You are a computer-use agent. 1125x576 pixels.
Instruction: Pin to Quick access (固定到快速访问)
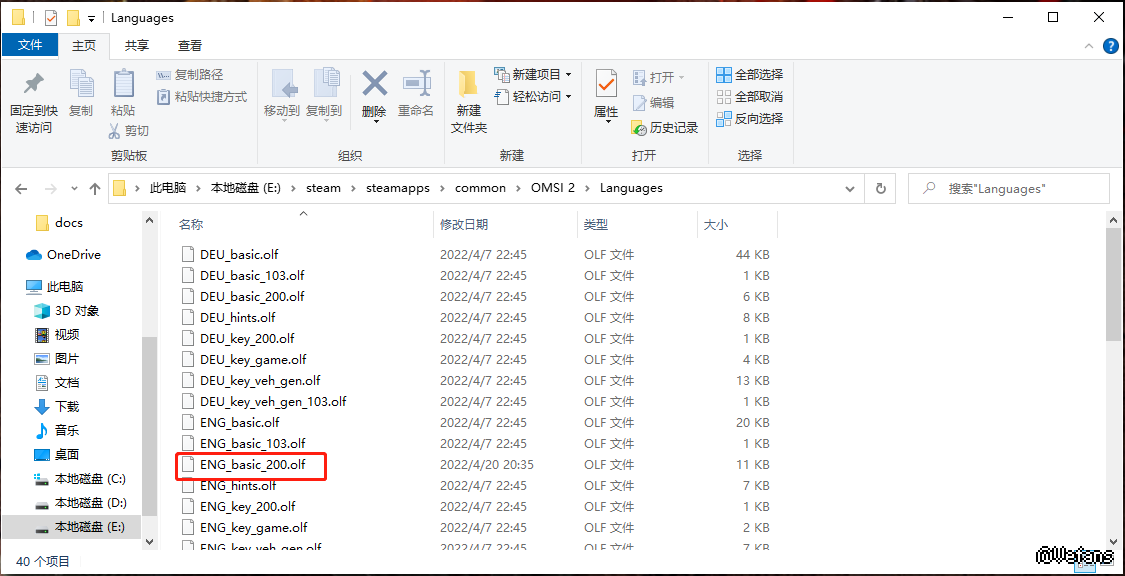[33, 103]
